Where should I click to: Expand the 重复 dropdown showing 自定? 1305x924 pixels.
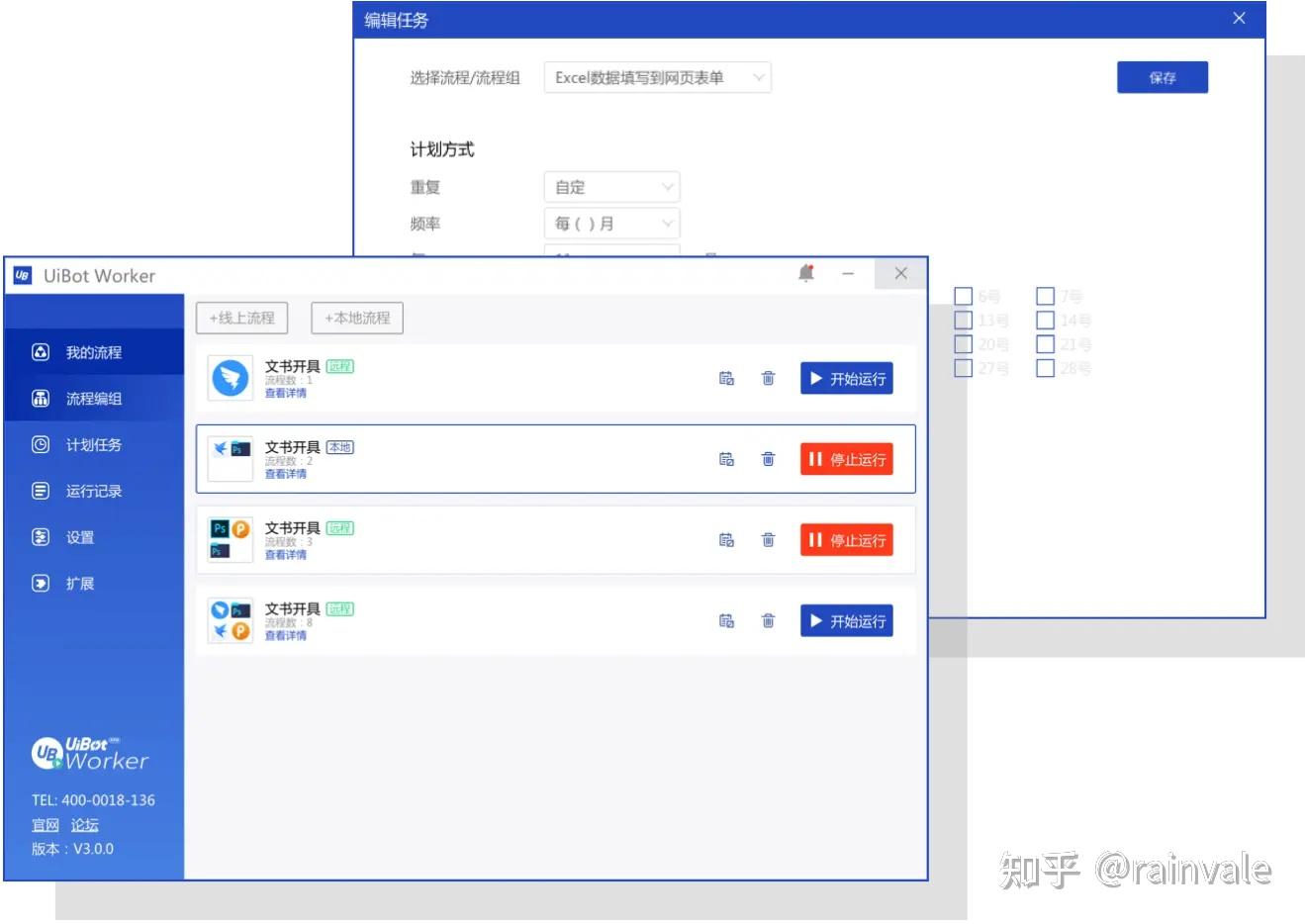611,186
